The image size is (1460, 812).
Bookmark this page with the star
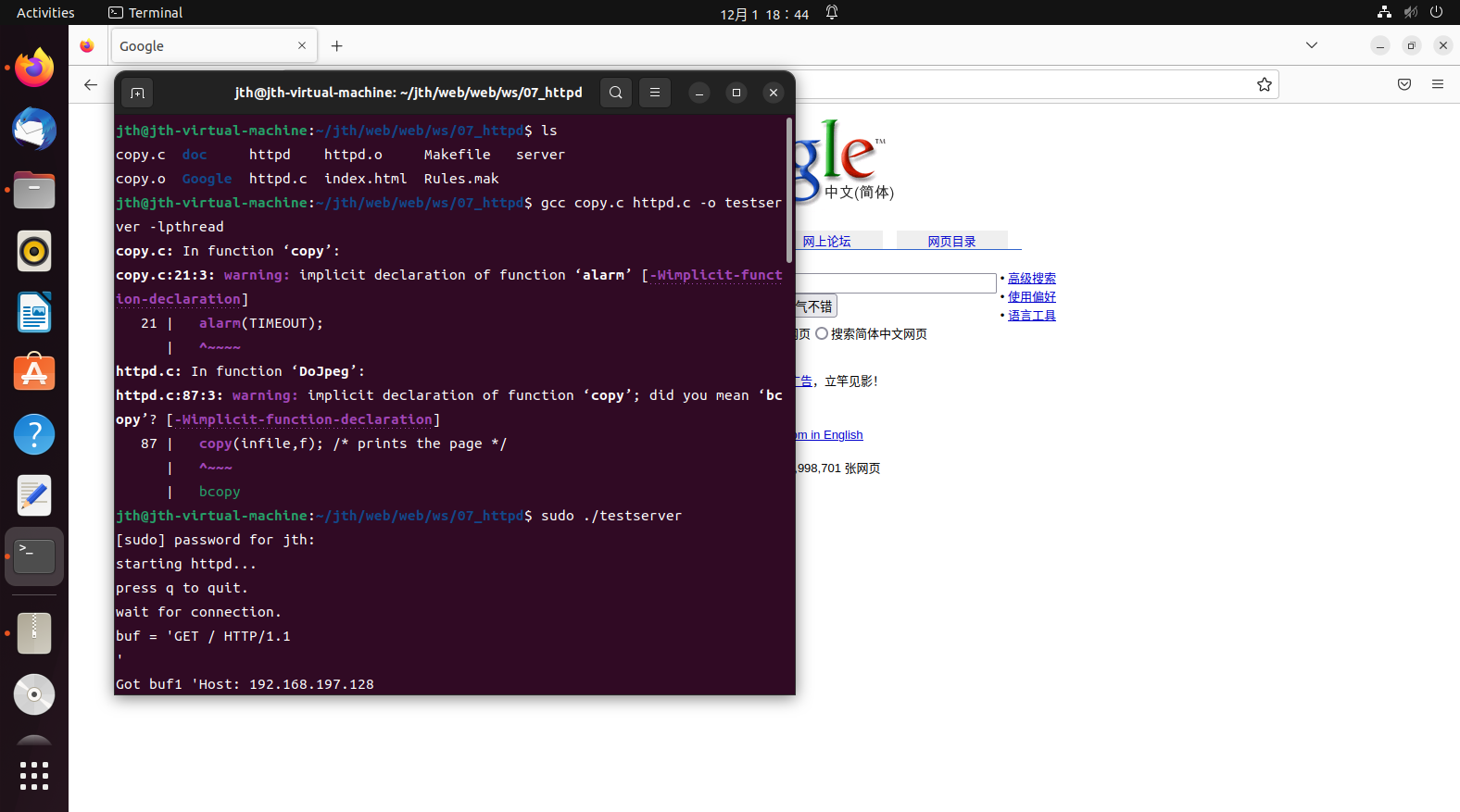coord(1265,84)
